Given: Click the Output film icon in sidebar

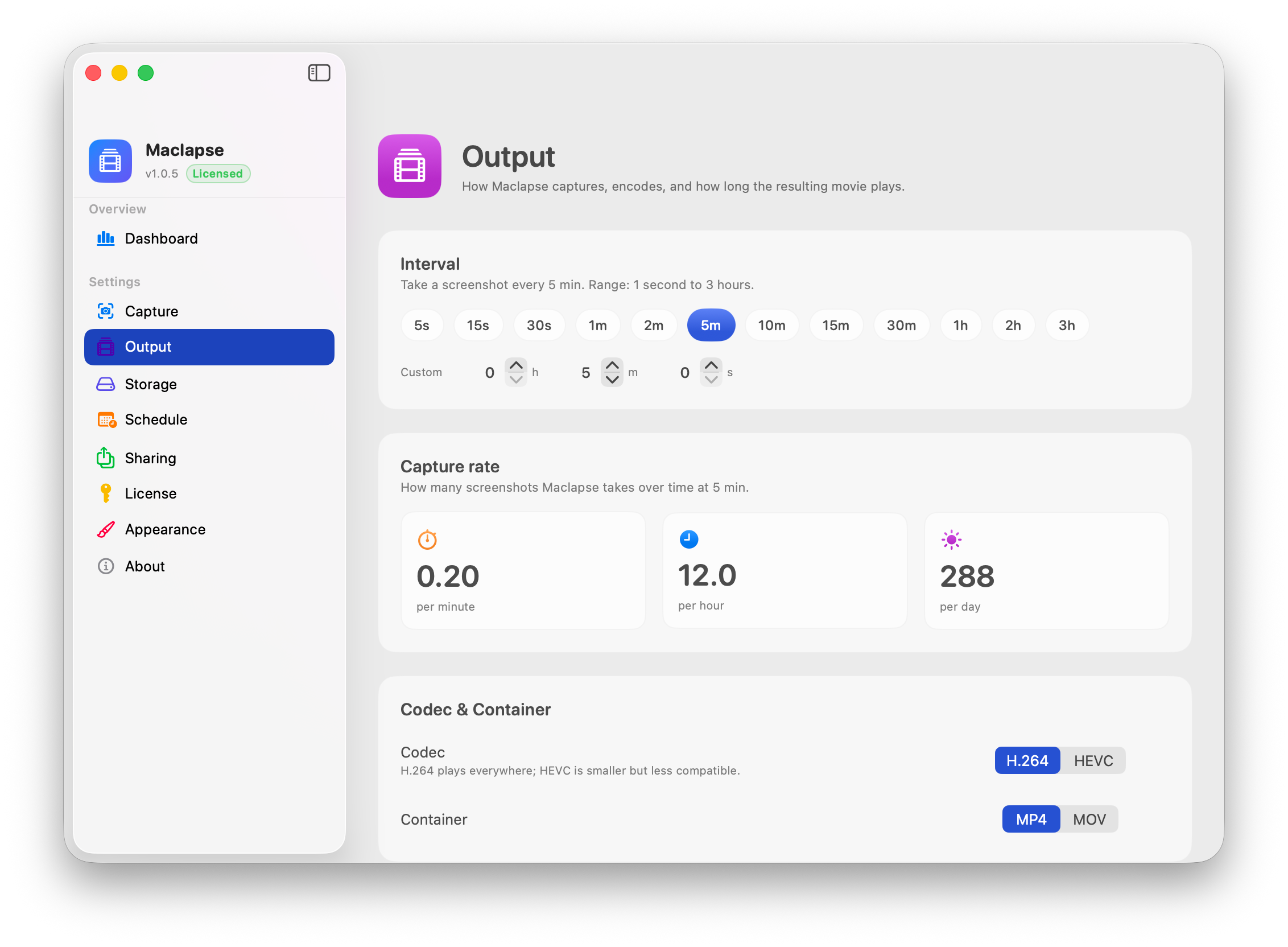Looking at the screenshot, I should tap(105, 347).
